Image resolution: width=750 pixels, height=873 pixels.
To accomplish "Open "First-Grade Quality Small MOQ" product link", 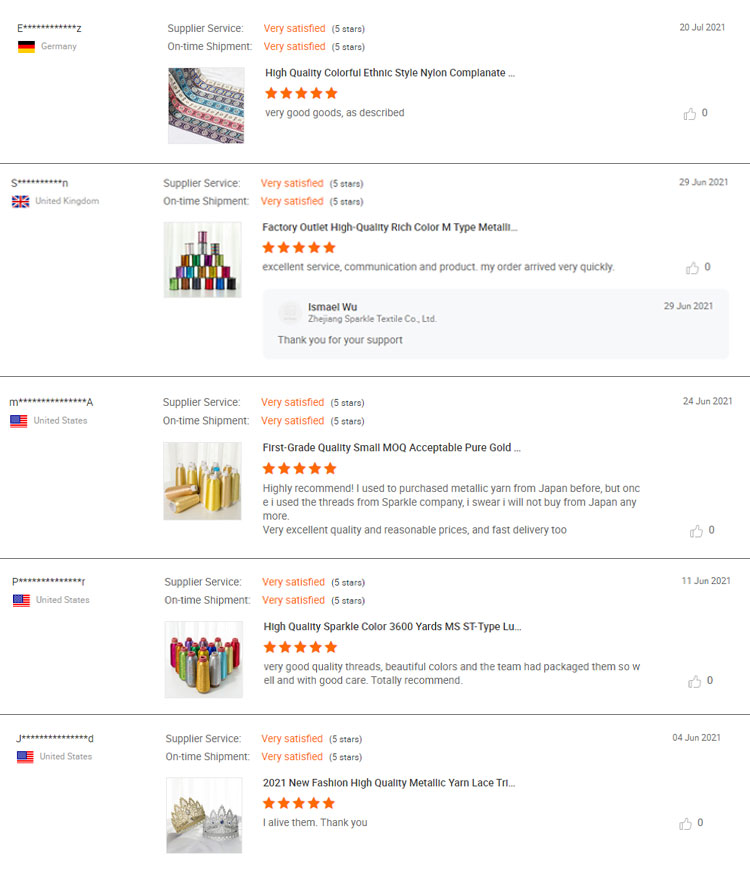I will click(391, 448).
